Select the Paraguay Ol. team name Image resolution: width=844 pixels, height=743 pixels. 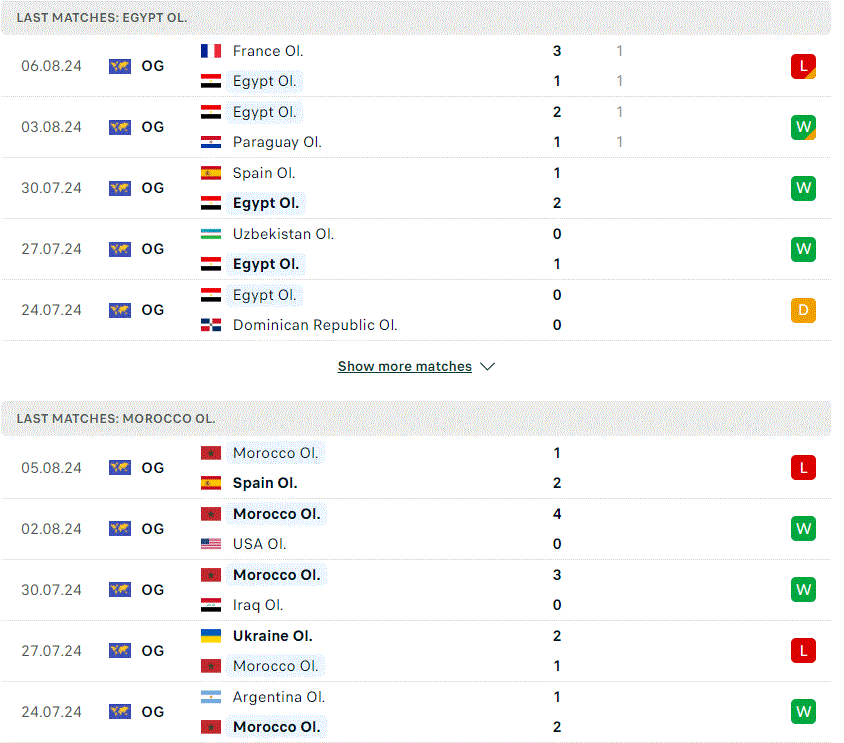click(x=277, y=142)
